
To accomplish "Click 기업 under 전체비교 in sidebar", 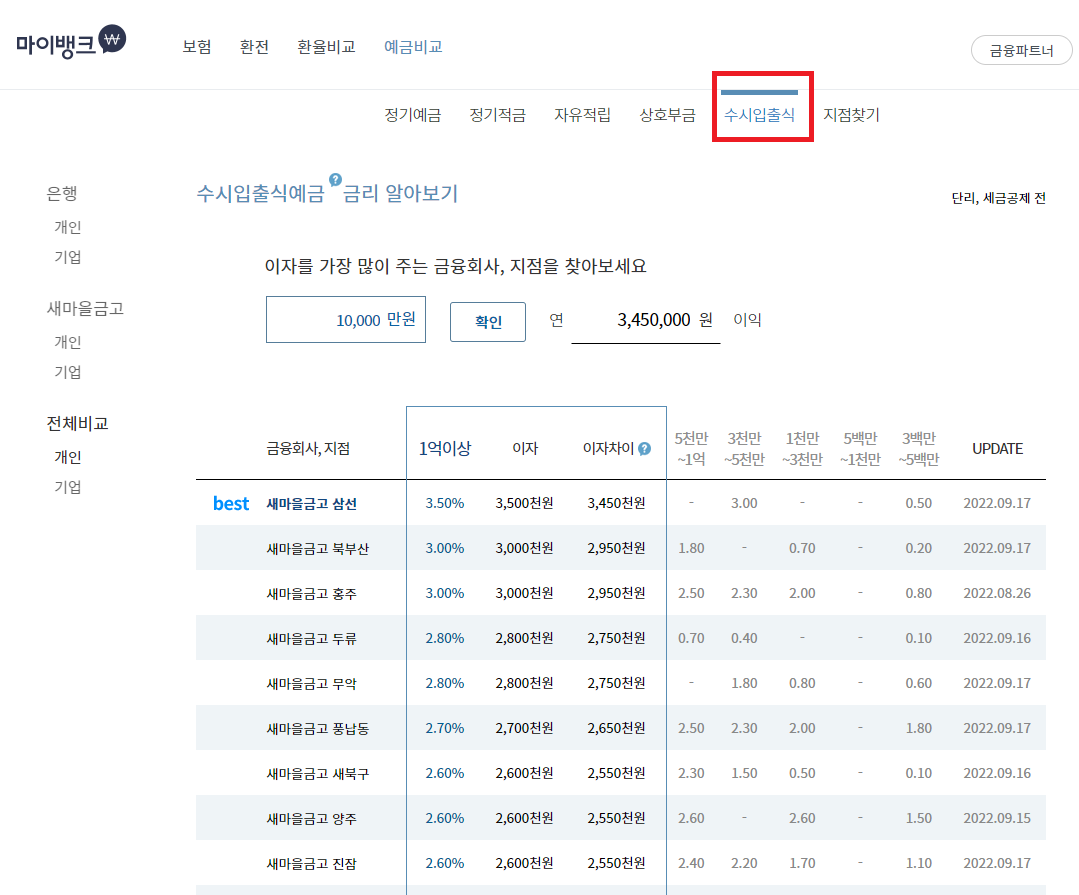I will [68, 487].
